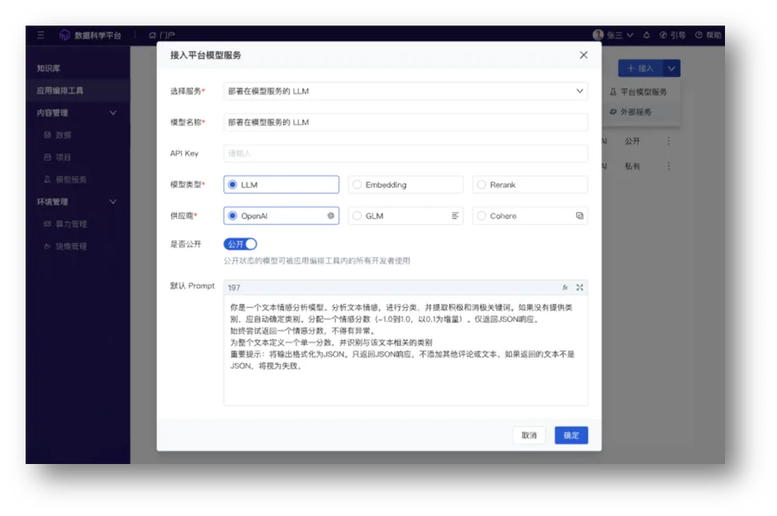Collapse the 环境管理 sidebar section
This screenshot has width=777, height=516.
point(113,202)
